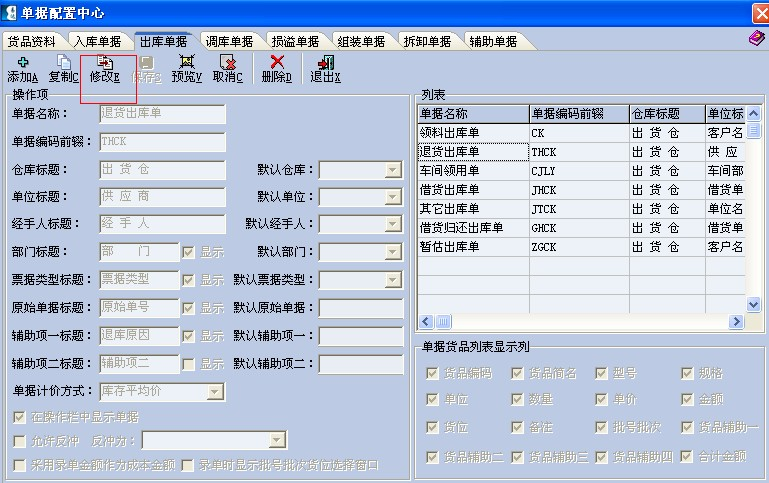Viewport: 769px width, 483px height.
Task: Switch to the 调库单据 tab
Action: pos(229,42)
